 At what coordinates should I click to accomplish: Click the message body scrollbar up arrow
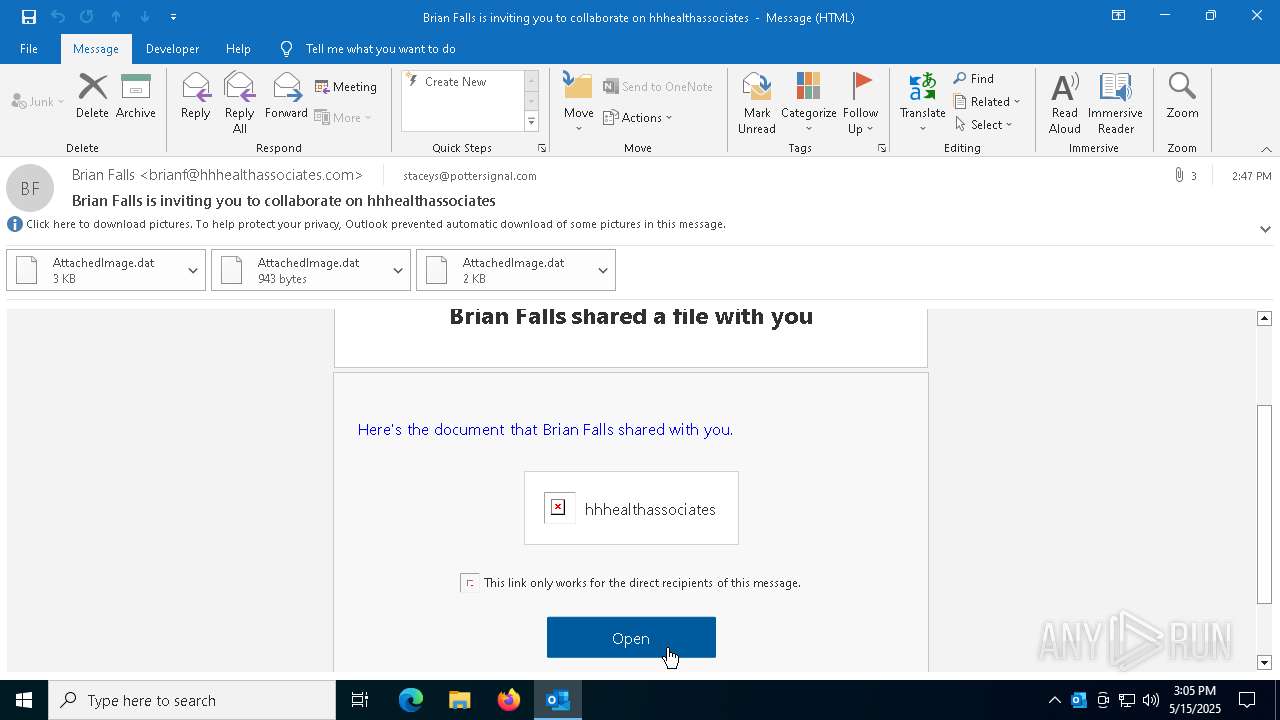pos(1264,318)
